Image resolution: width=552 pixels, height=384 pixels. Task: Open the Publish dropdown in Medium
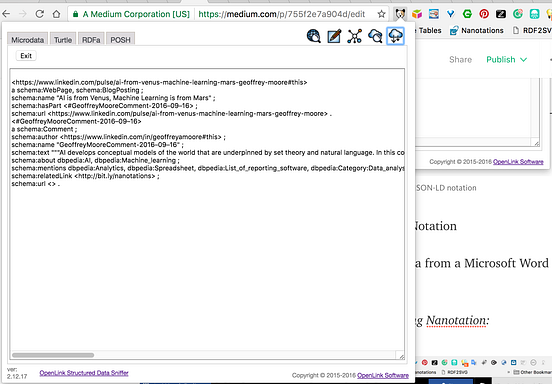(x=507, y=59)
